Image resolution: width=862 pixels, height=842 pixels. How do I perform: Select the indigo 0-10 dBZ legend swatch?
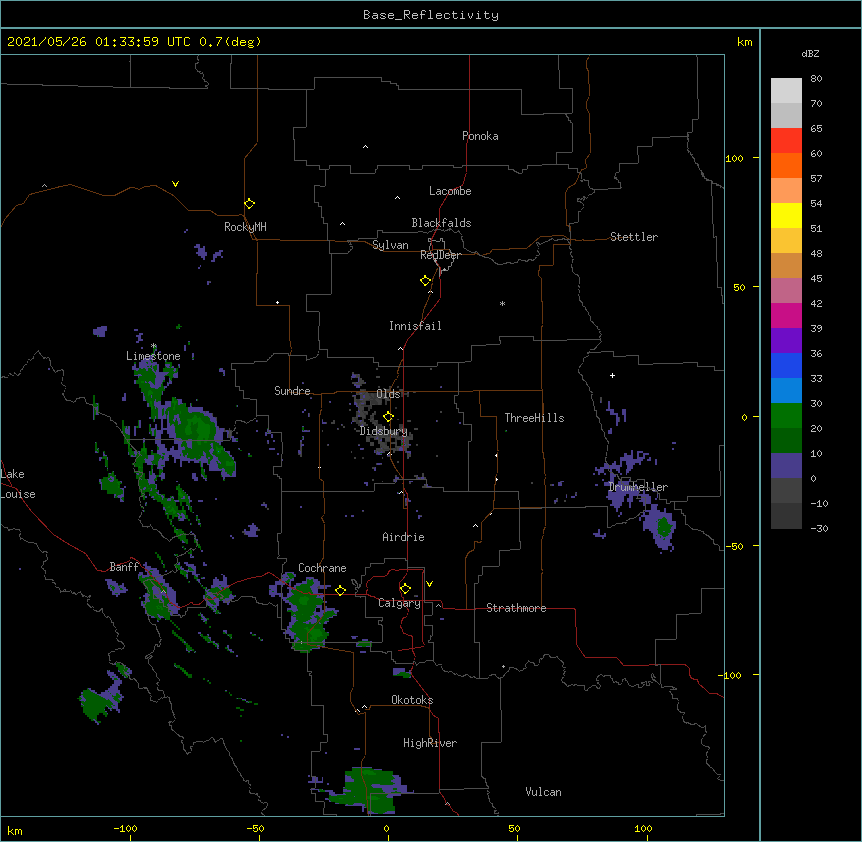point(786,466)
